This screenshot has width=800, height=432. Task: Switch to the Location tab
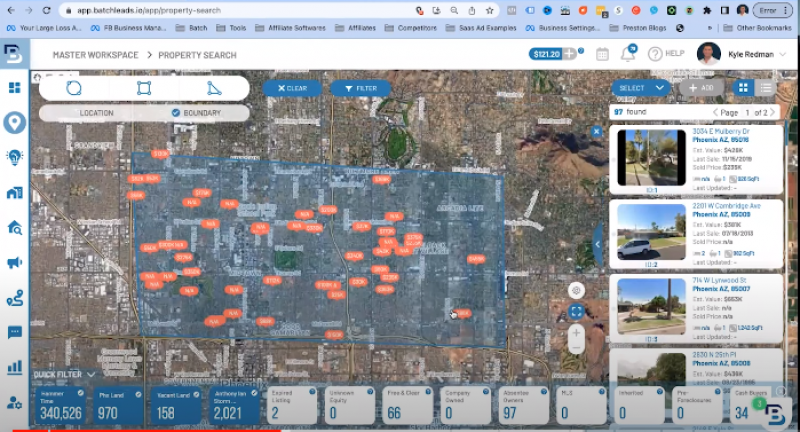click(x=97, y=113)
